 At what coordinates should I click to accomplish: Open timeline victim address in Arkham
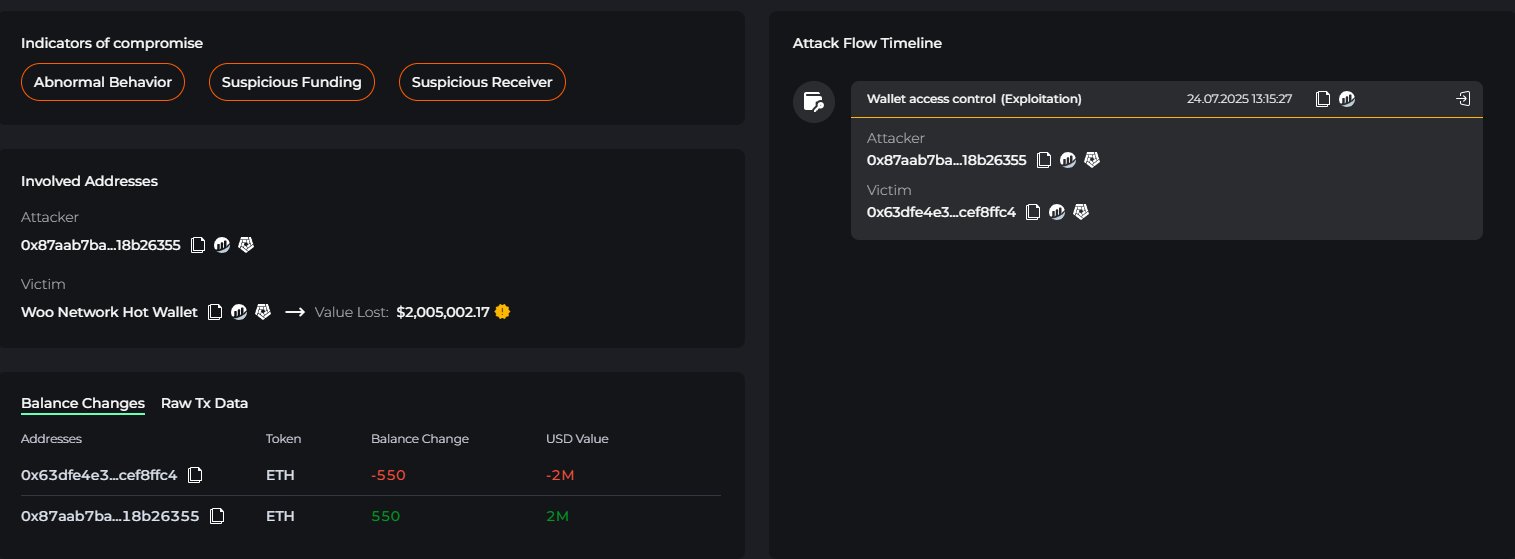(x=1081, y=212)
